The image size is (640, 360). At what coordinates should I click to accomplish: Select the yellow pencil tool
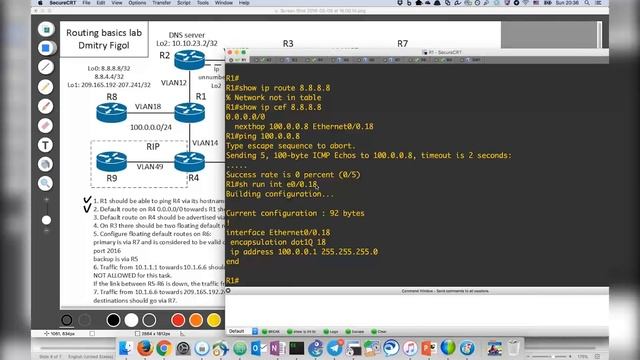46,87
